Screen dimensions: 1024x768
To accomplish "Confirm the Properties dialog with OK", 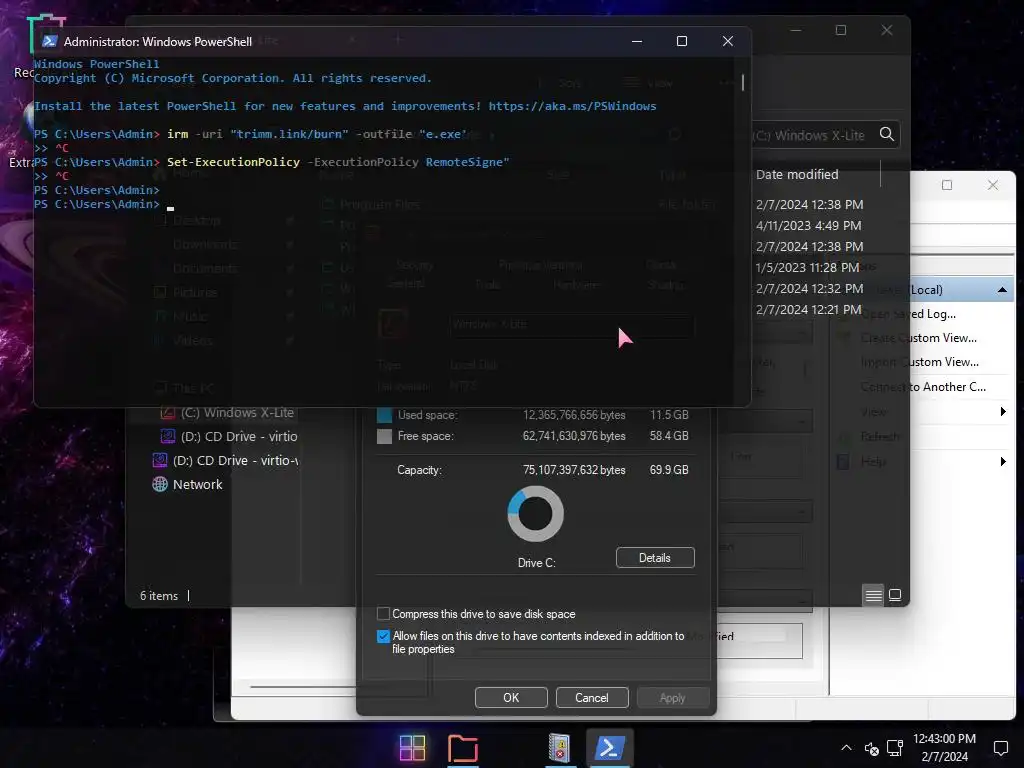I will click(x=511, y=697).
